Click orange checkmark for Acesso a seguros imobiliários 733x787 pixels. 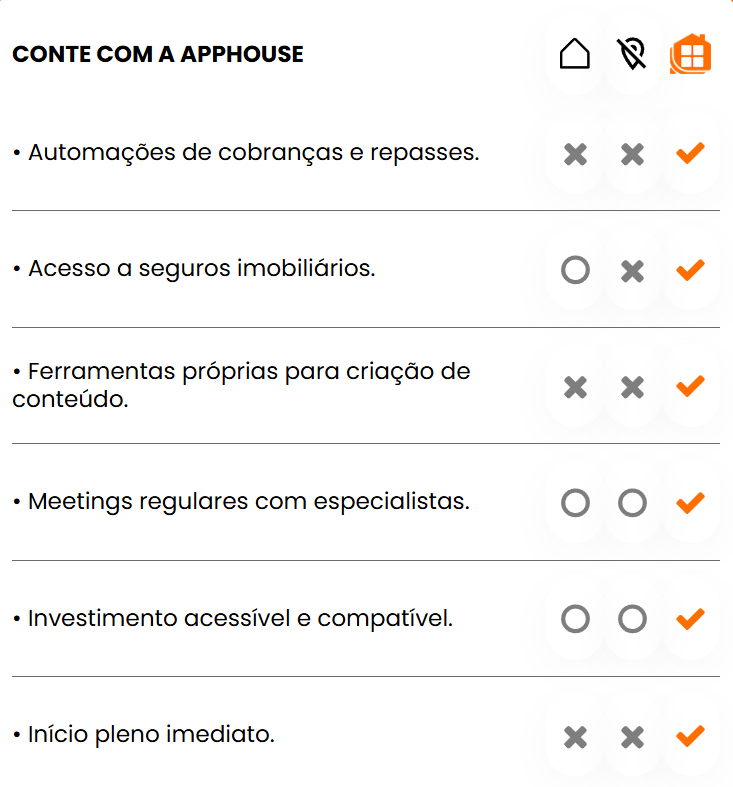tap(690, 270)
